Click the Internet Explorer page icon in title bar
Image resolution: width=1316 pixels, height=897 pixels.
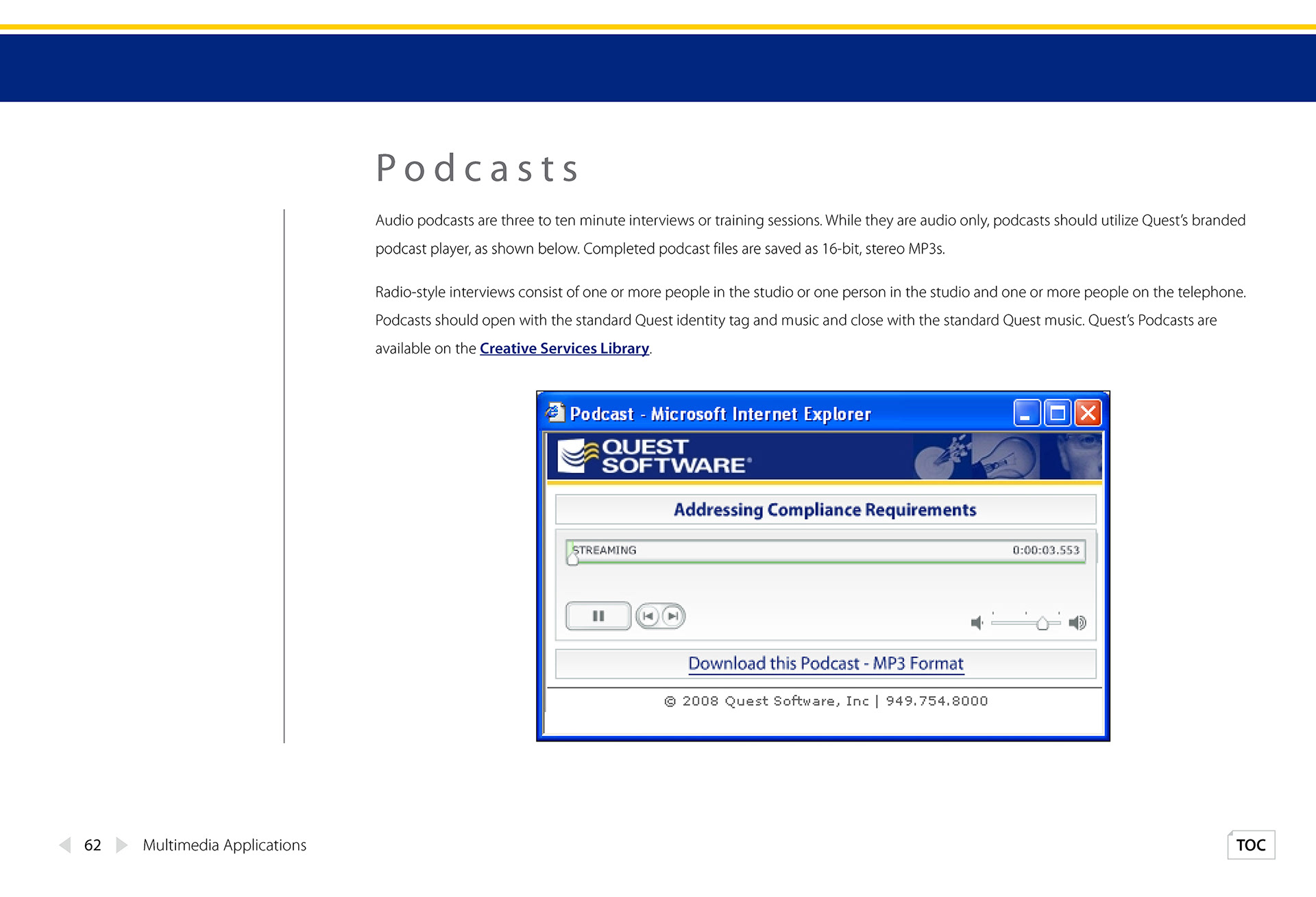555,413
